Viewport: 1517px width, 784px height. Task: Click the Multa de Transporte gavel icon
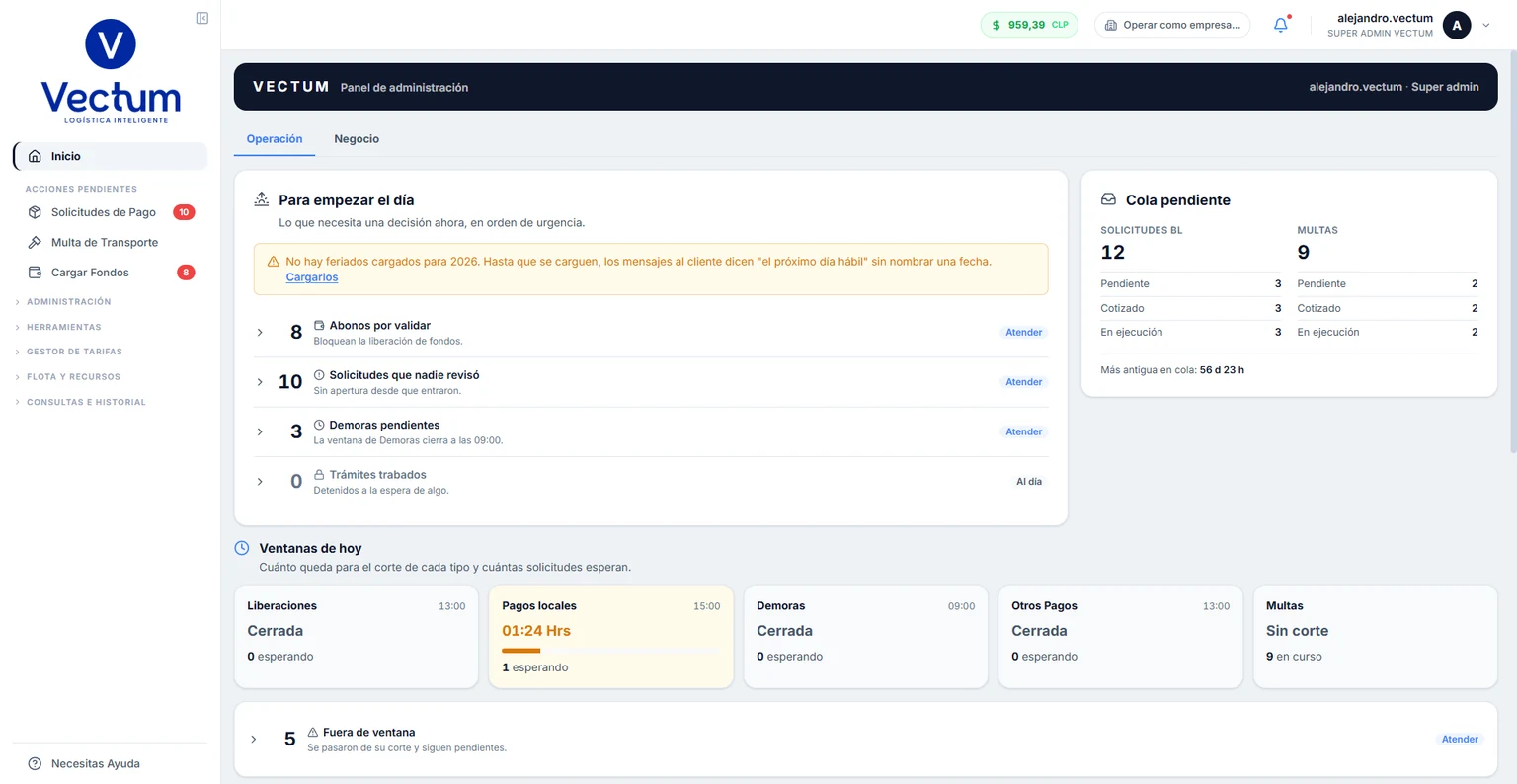click(x=35, y=242)
